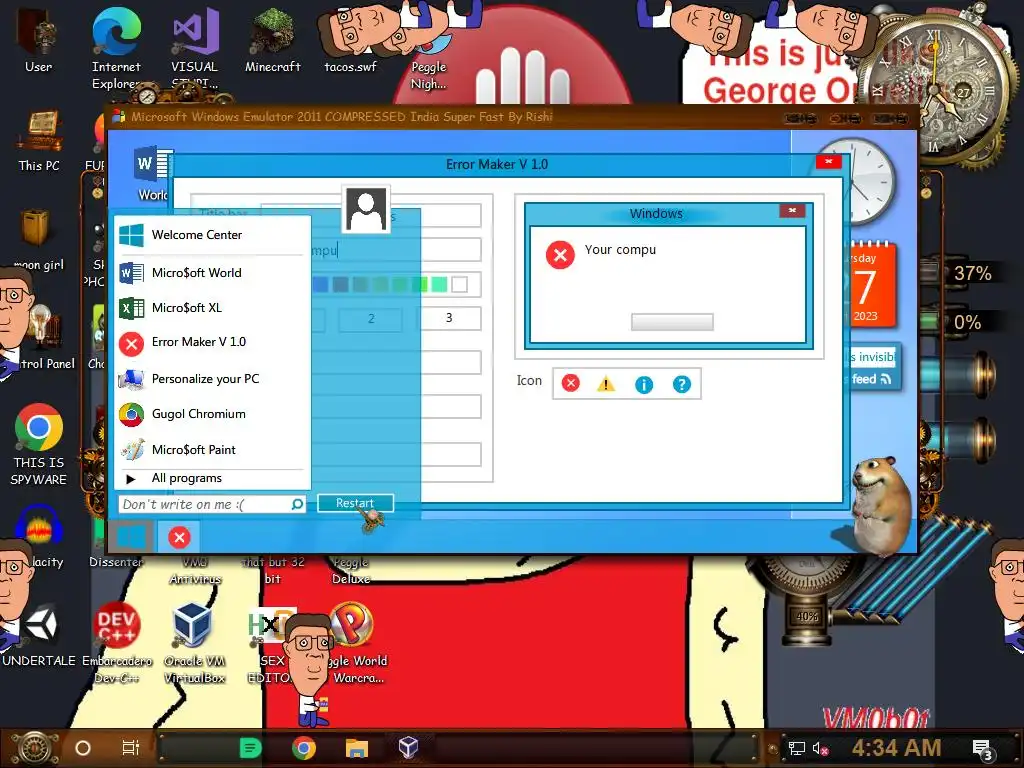Select the yellow warning triangle icon option

(x=606, y=384)
